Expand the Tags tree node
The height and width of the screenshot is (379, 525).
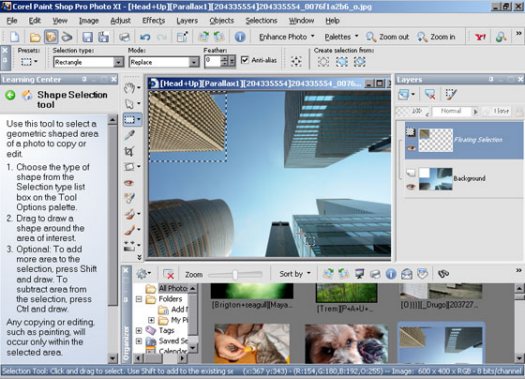139,330
